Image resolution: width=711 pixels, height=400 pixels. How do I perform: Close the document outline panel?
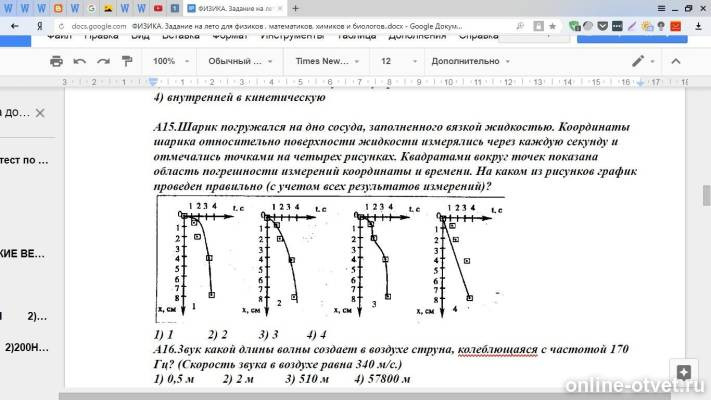tap(40, 113)
